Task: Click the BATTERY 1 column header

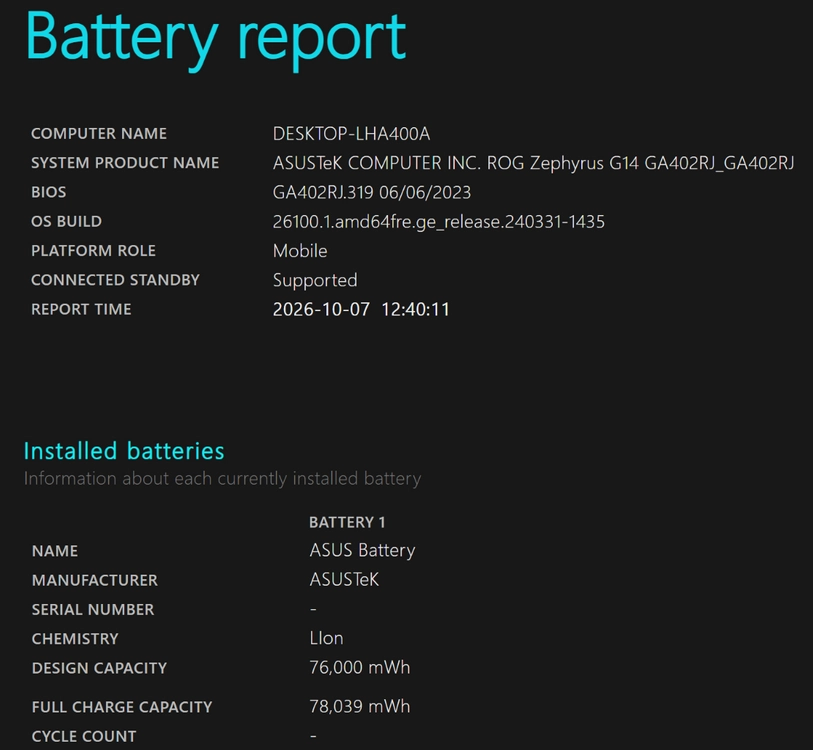Action: 347,522
